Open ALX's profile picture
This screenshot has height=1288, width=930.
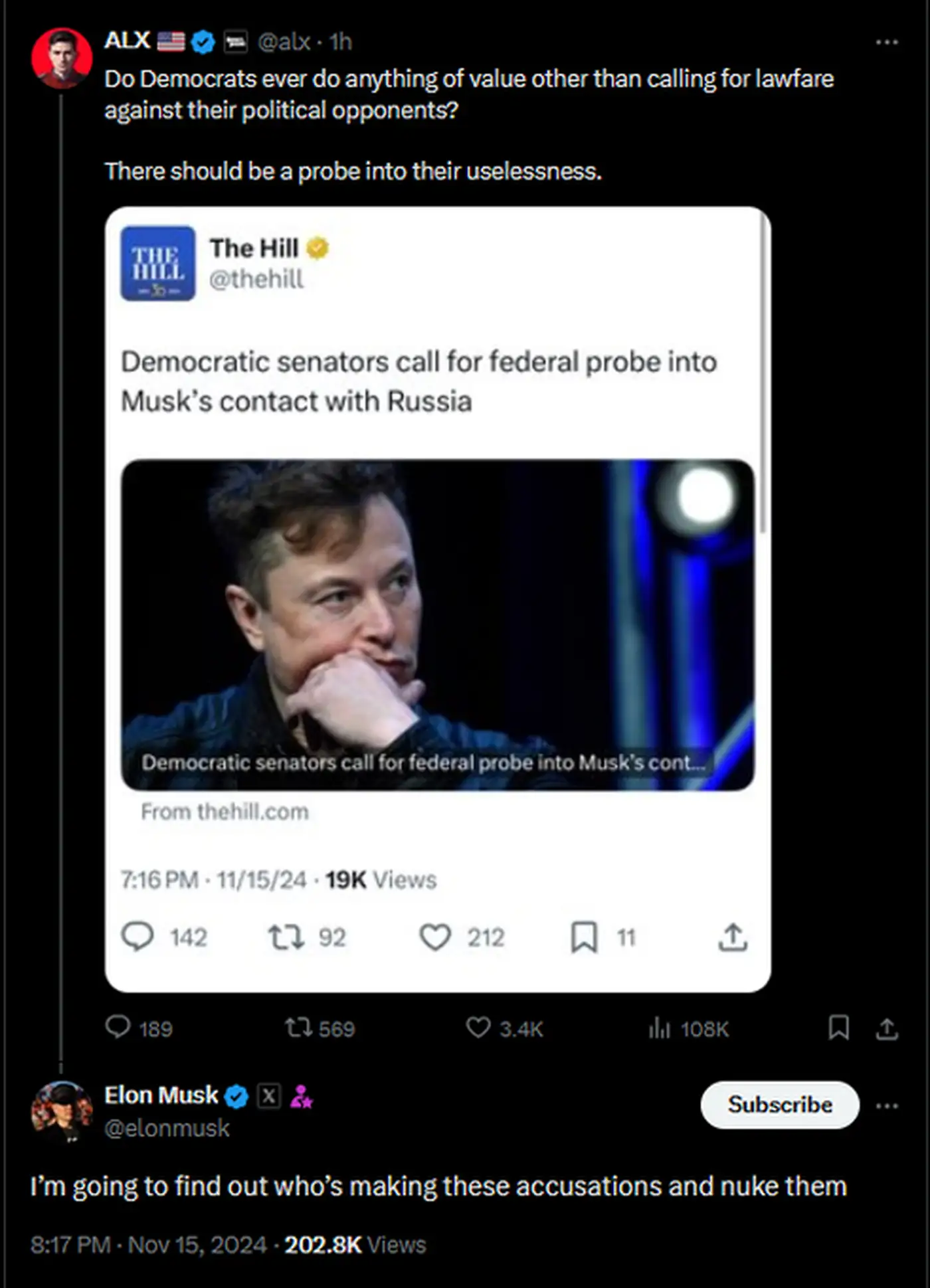pos(62,58)
